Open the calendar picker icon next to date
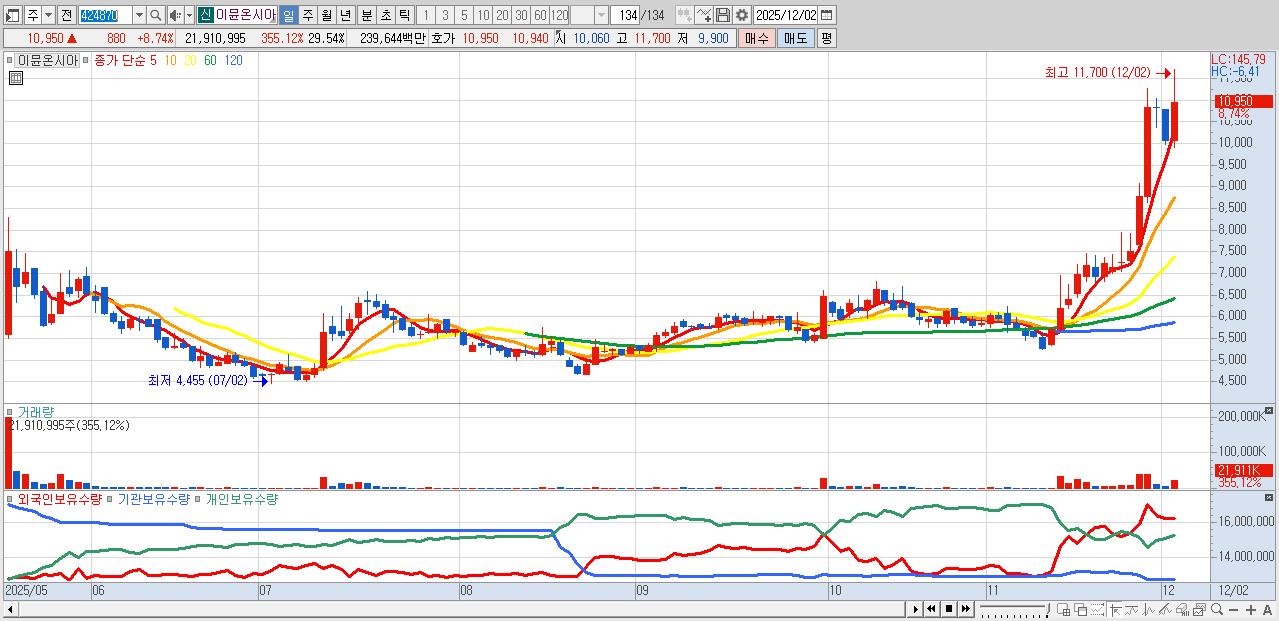1279x621 pixels. click(826, 15)
